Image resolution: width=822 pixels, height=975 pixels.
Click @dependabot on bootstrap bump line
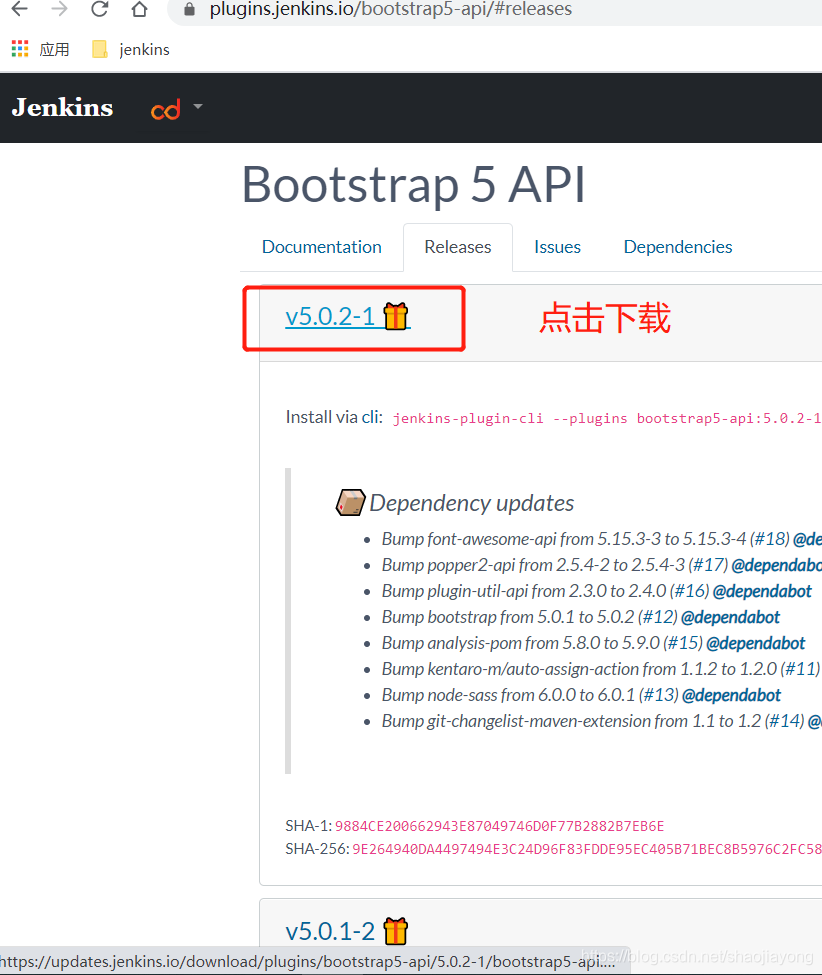731,617
